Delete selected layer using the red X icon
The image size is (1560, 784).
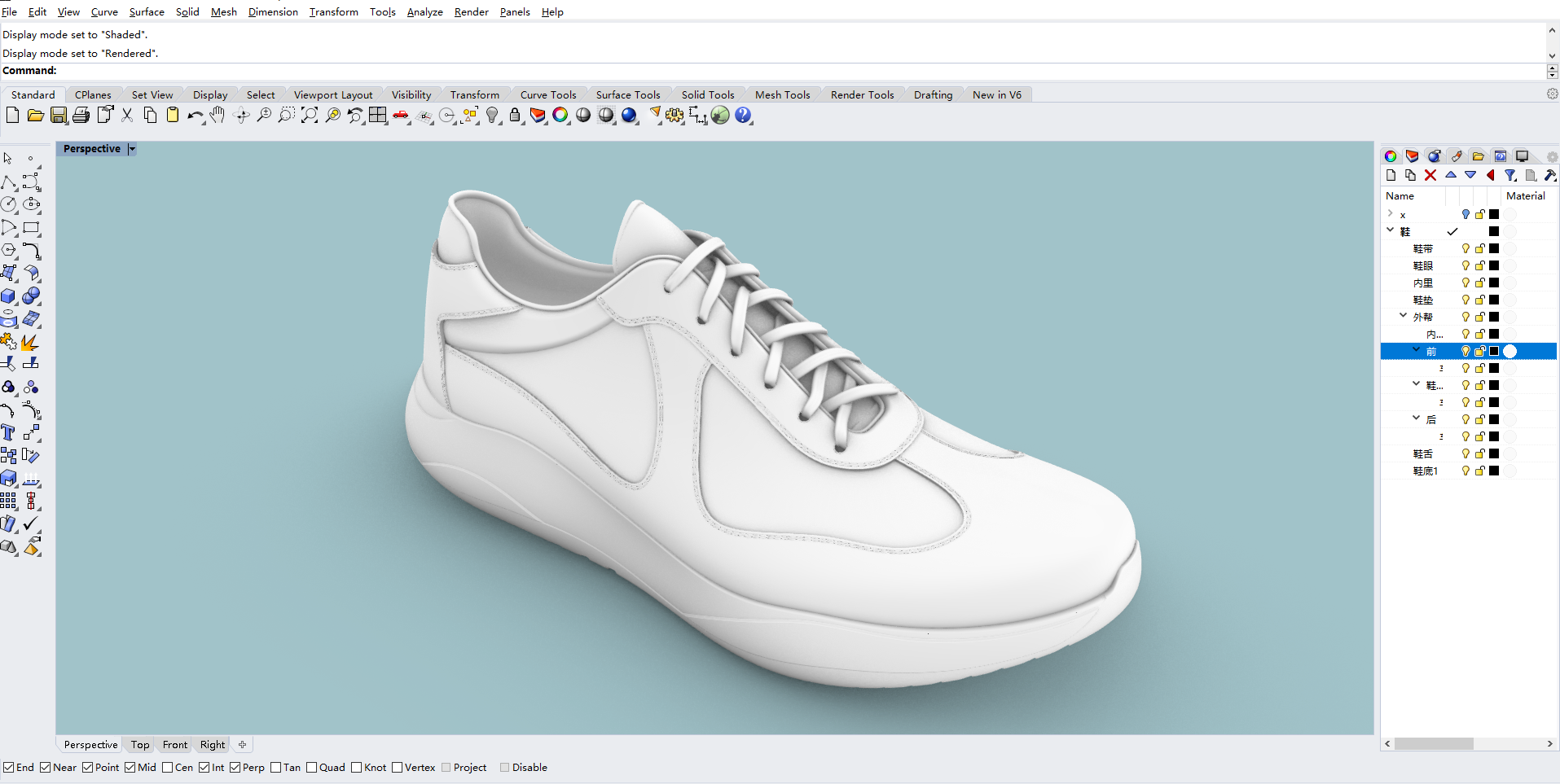pos(1431,175)
